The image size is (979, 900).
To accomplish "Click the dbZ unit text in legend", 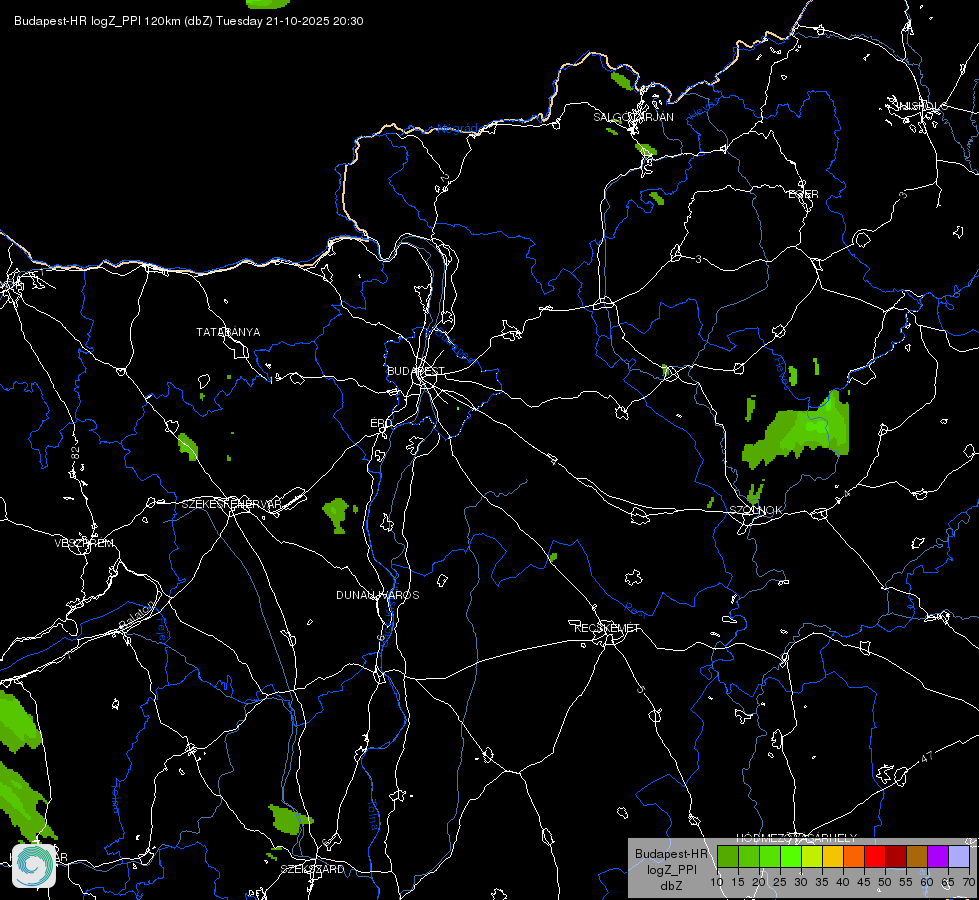I will tap(671, 886).
